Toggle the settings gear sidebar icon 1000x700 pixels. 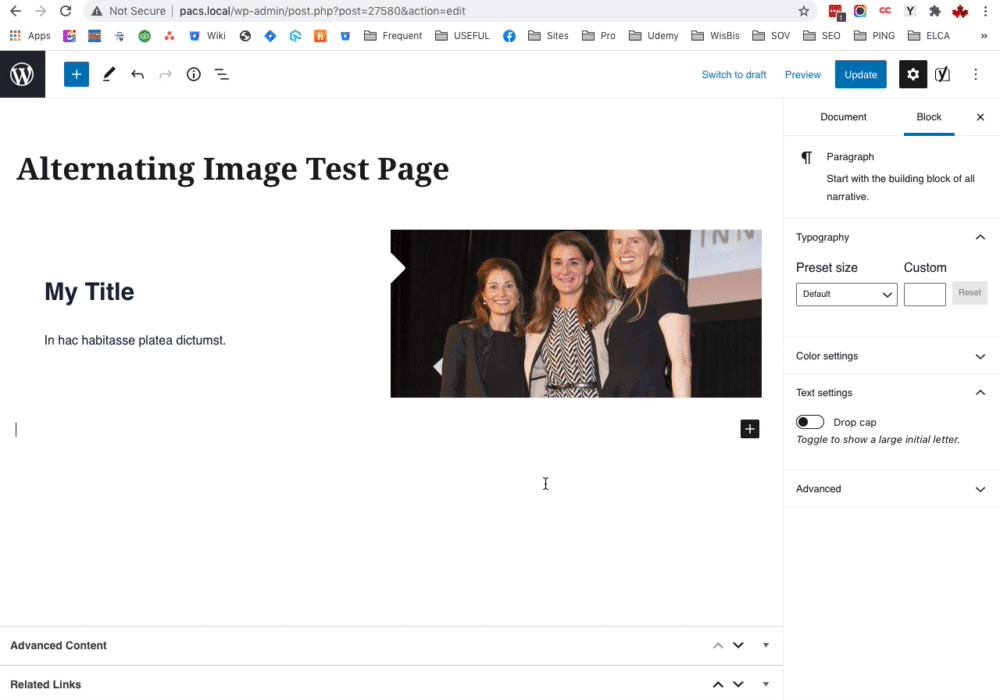tap(912, 75)
